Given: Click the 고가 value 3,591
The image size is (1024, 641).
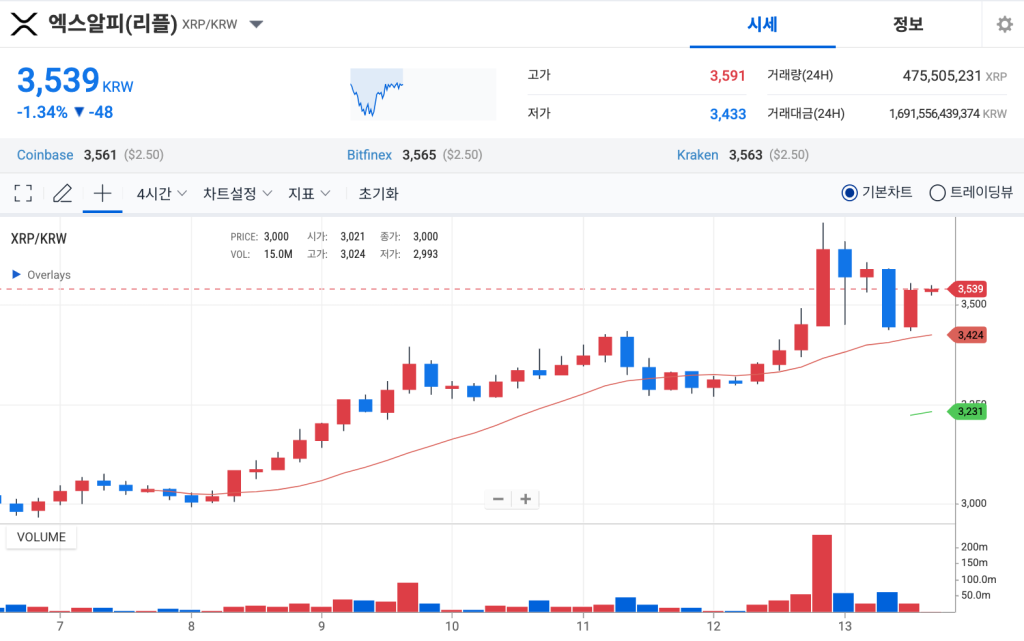Looking at the screenshot, I should point(728,76).
